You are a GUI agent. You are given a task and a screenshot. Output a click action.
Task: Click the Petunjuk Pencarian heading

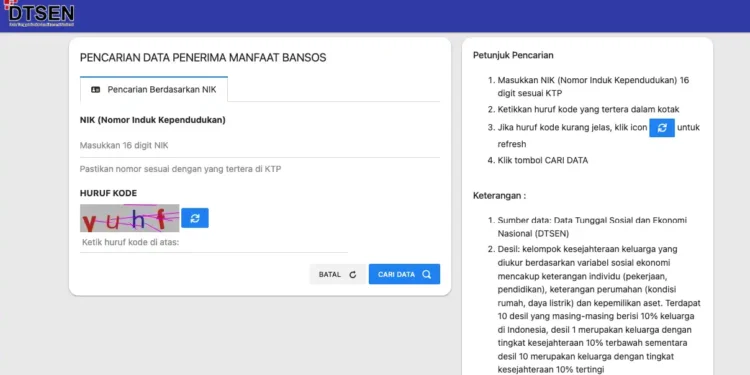point(513,55)
